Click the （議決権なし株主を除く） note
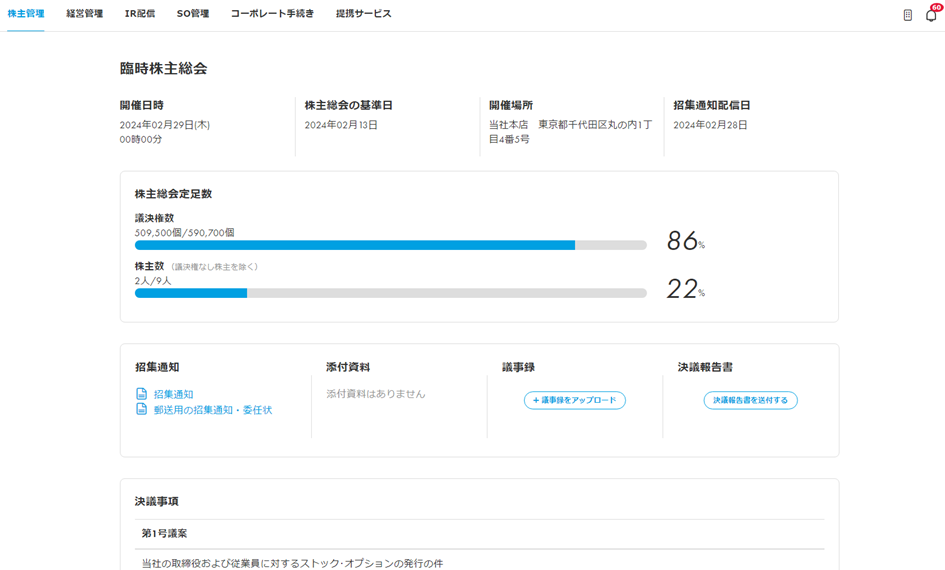This screenshot has height=570, width=945. coord(214,267)
